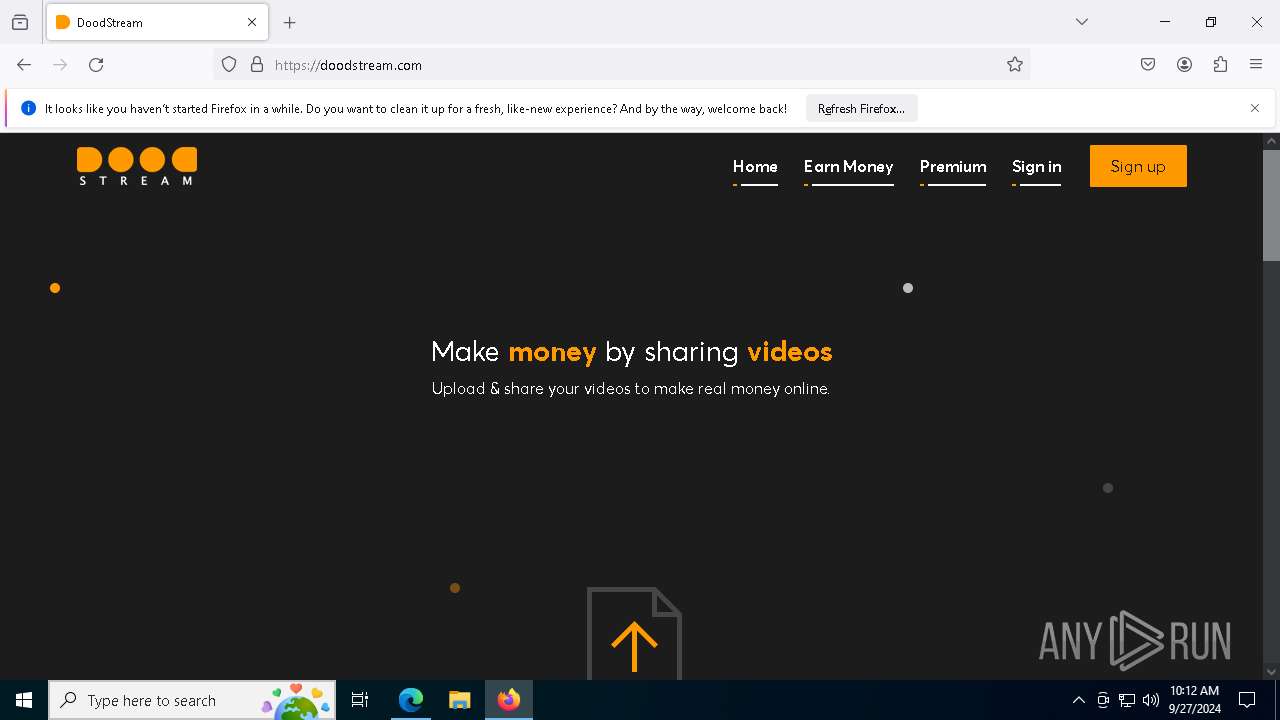Open the Windows Start menu
The image size is (1280, 720).
24,700
